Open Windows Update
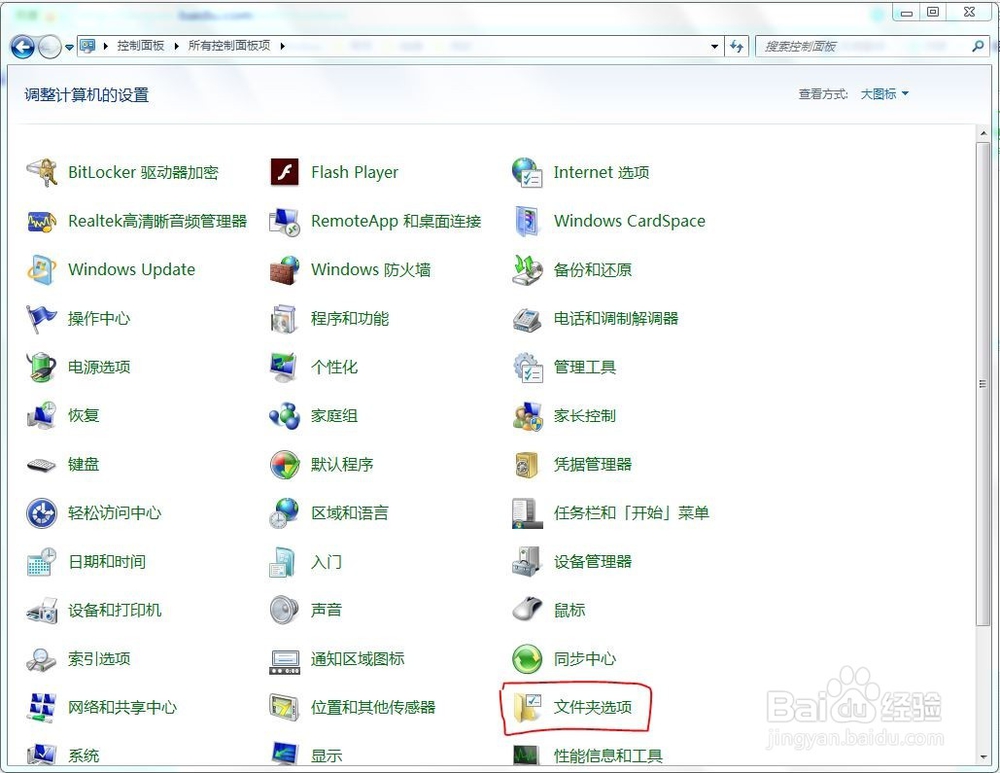The image size is (1000, 773). coord(131,270)
